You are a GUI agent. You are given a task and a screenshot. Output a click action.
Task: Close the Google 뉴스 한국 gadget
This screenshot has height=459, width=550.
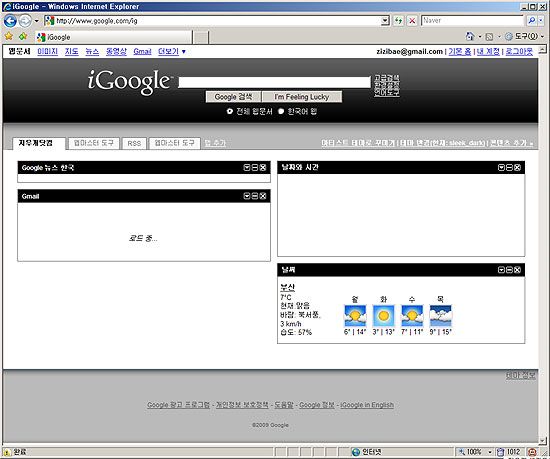coord(263,168)
